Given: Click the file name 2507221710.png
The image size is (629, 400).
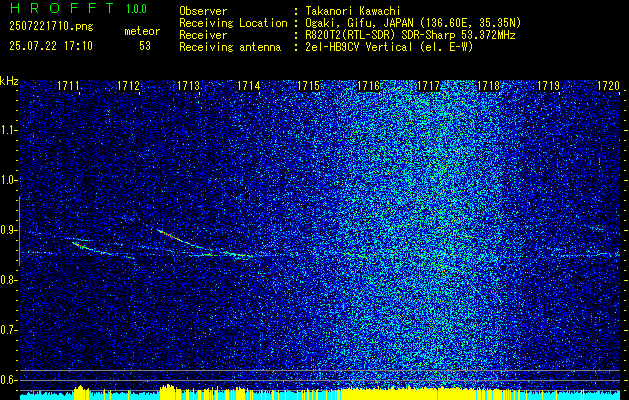Looking at the screenshot, I should (51, 27).
